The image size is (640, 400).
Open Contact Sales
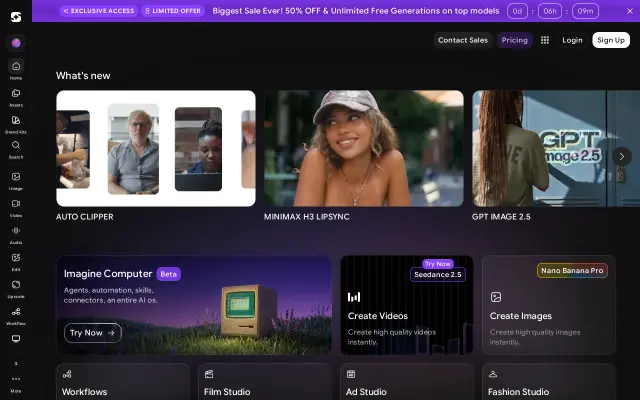463,40
